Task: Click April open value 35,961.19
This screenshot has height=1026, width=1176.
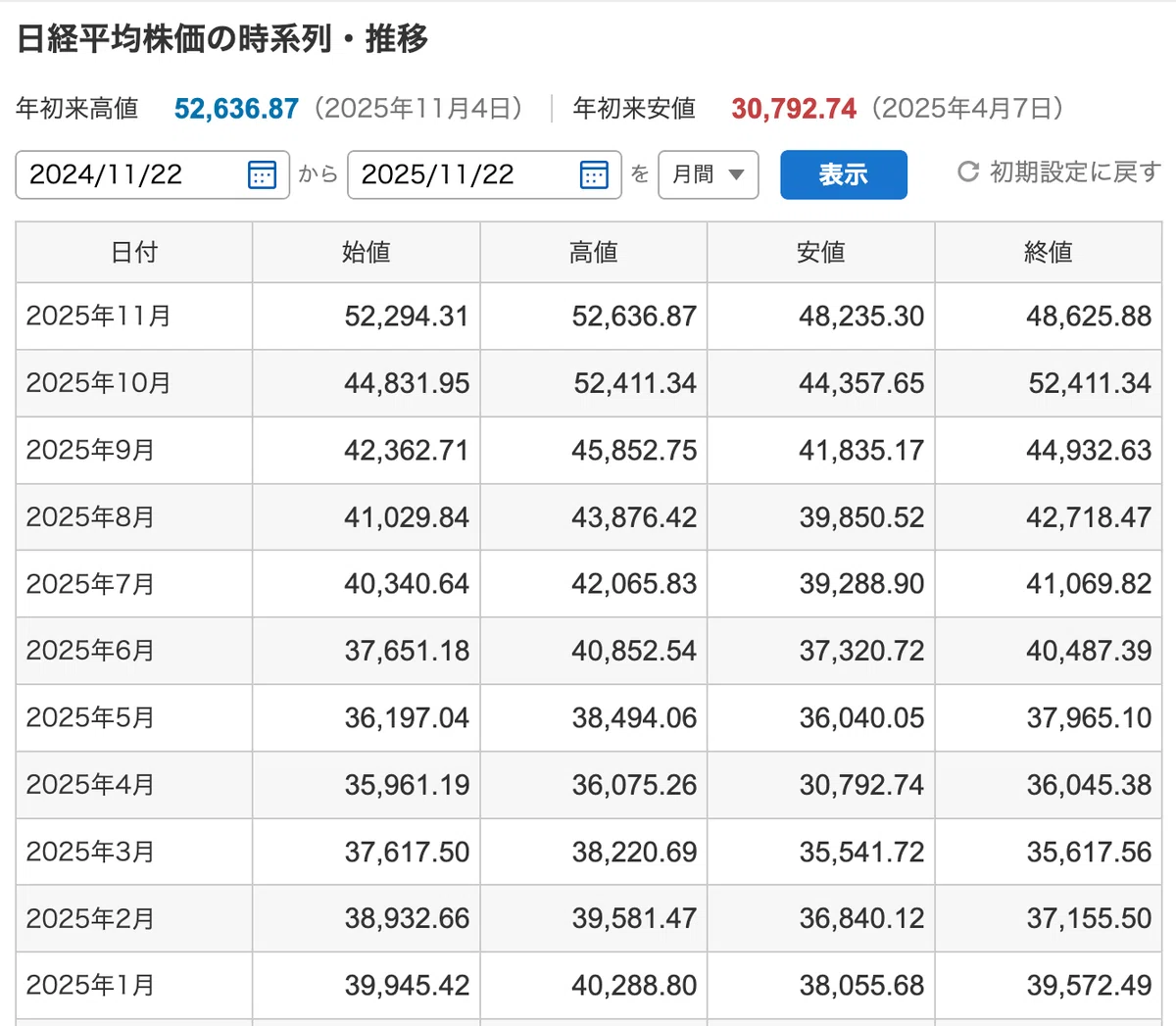Action: coord(407,785)
